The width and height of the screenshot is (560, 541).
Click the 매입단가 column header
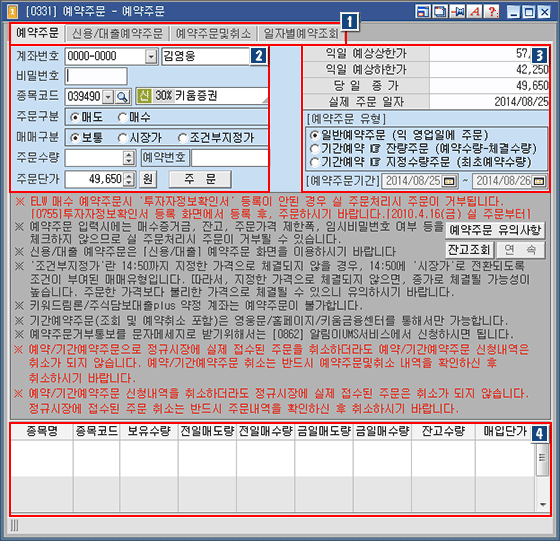[x=505, y=431]
